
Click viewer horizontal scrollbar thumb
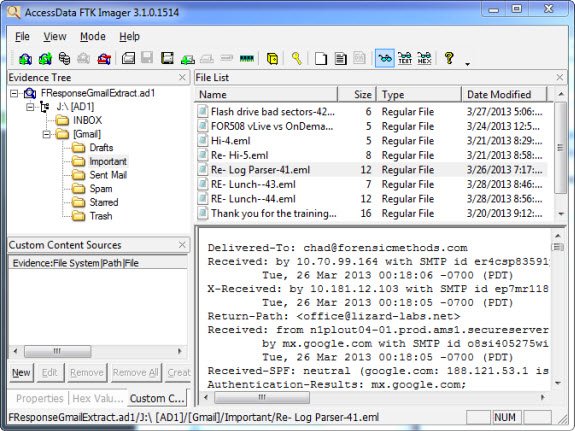[x=262, y=397]
